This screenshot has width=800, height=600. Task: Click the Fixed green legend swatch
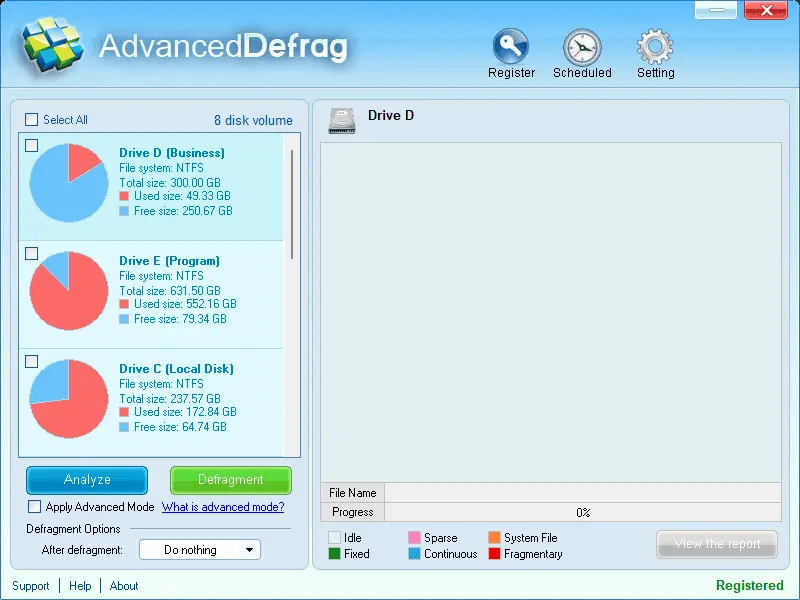pyautogui.click(x=335, y=554)
